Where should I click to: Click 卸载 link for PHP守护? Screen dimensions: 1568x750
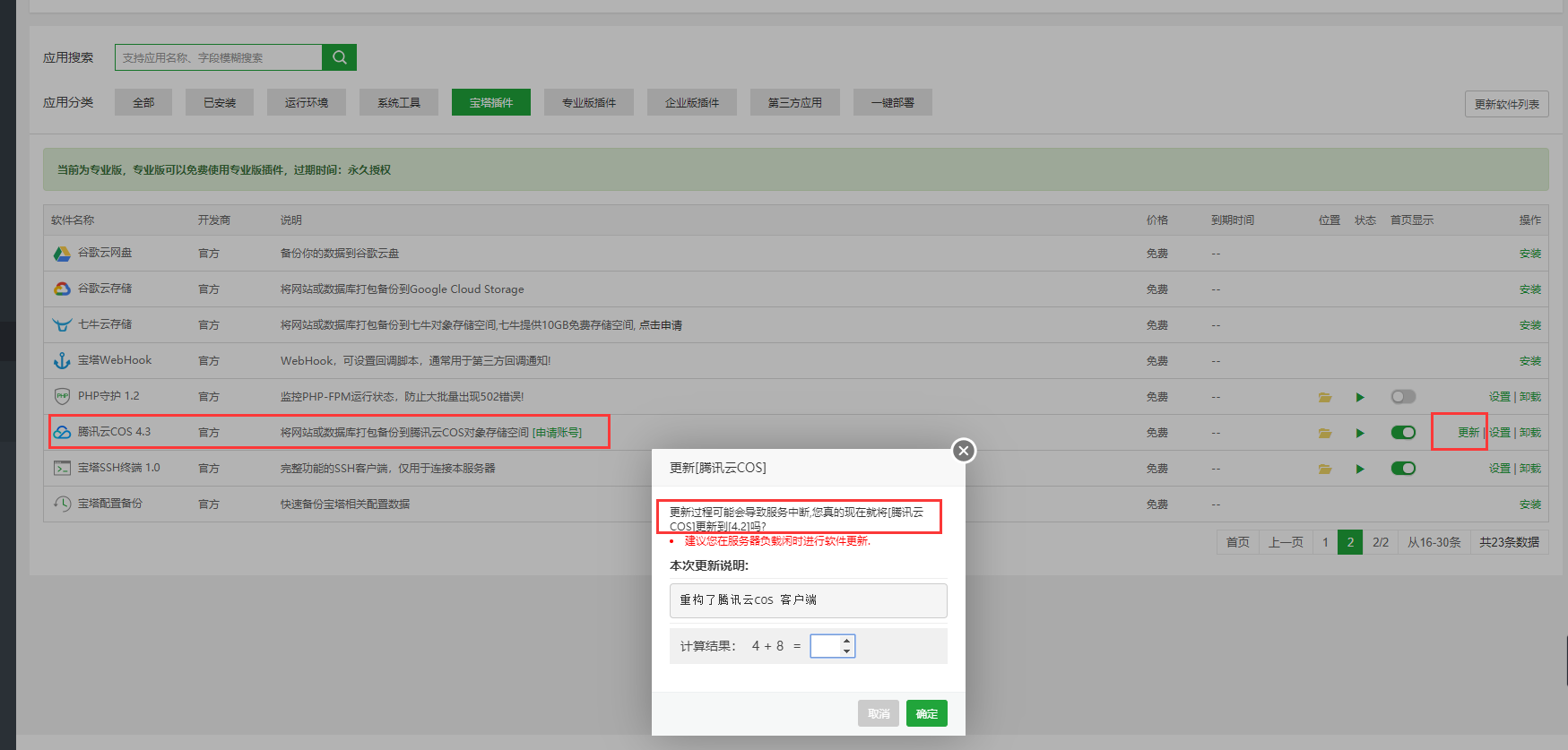(1530, 397)
